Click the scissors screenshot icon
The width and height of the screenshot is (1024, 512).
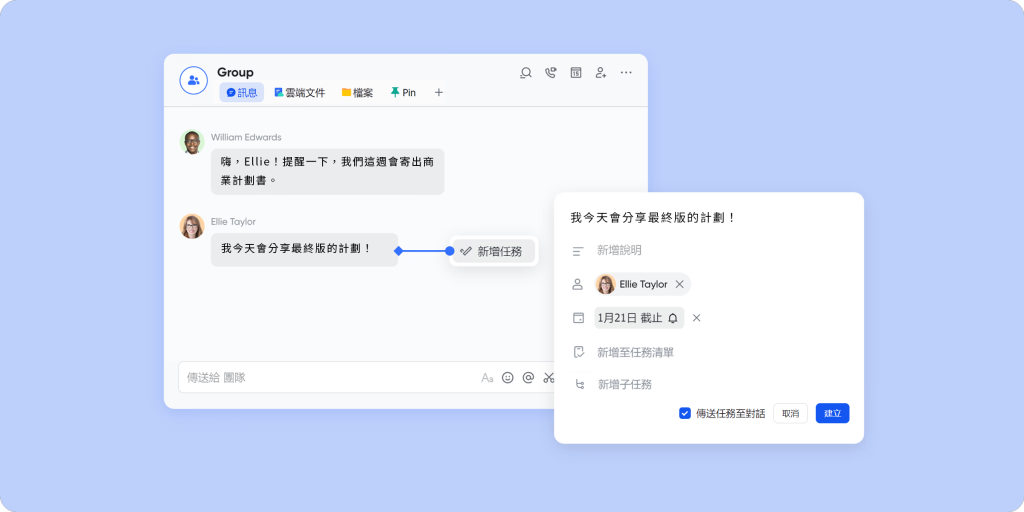549,377
